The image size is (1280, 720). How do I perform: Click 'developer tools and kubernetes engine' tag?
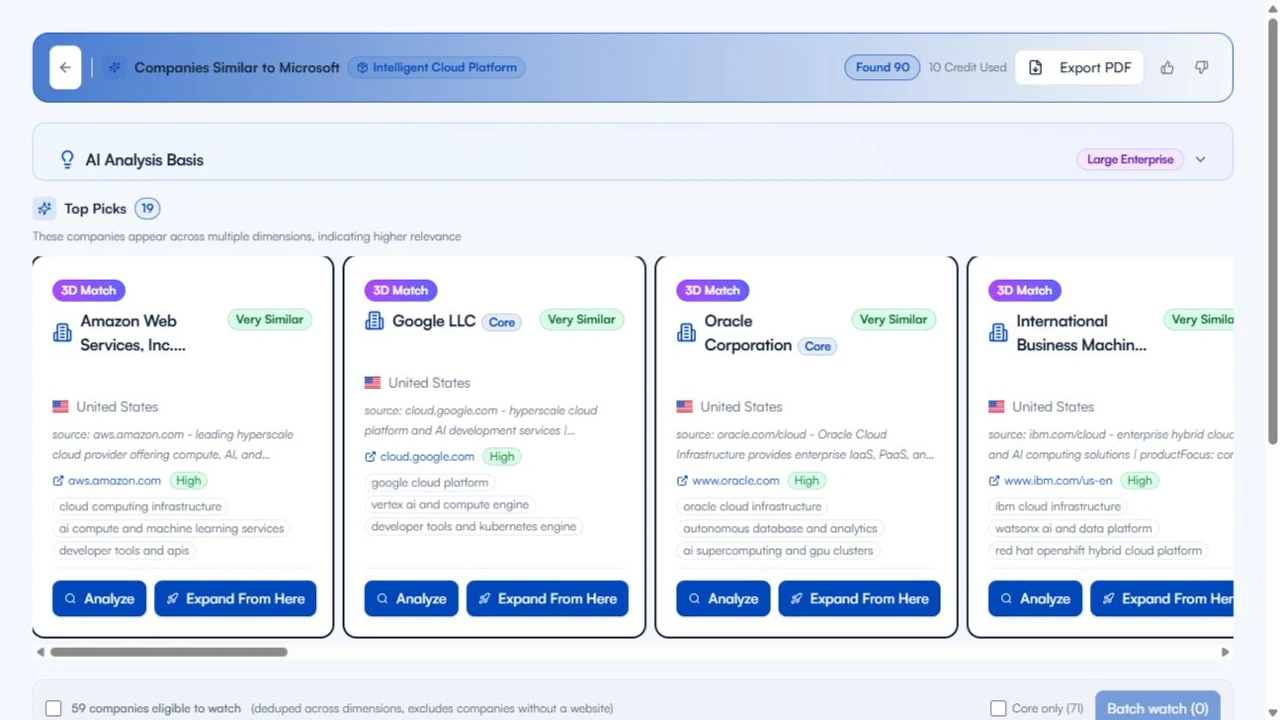(474, 527)
